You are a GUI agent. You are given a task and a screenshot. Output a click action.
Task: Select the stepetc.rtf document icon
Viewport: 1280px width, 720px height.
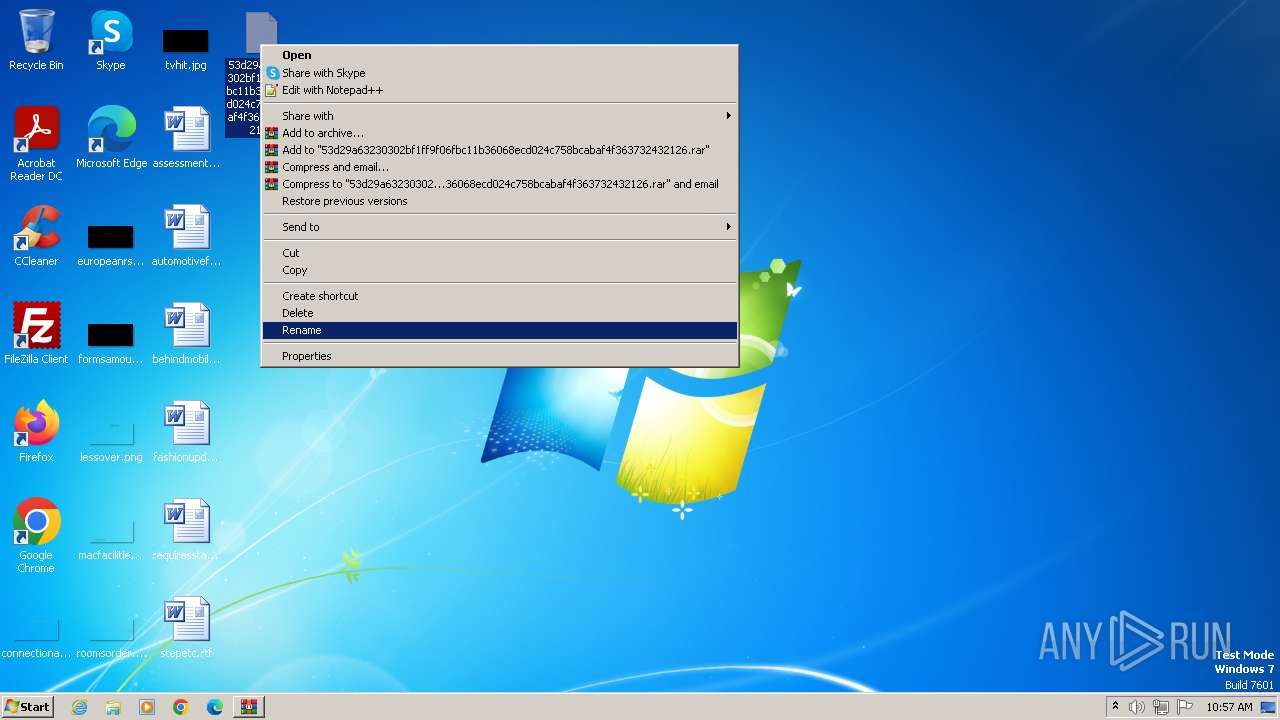186,629
